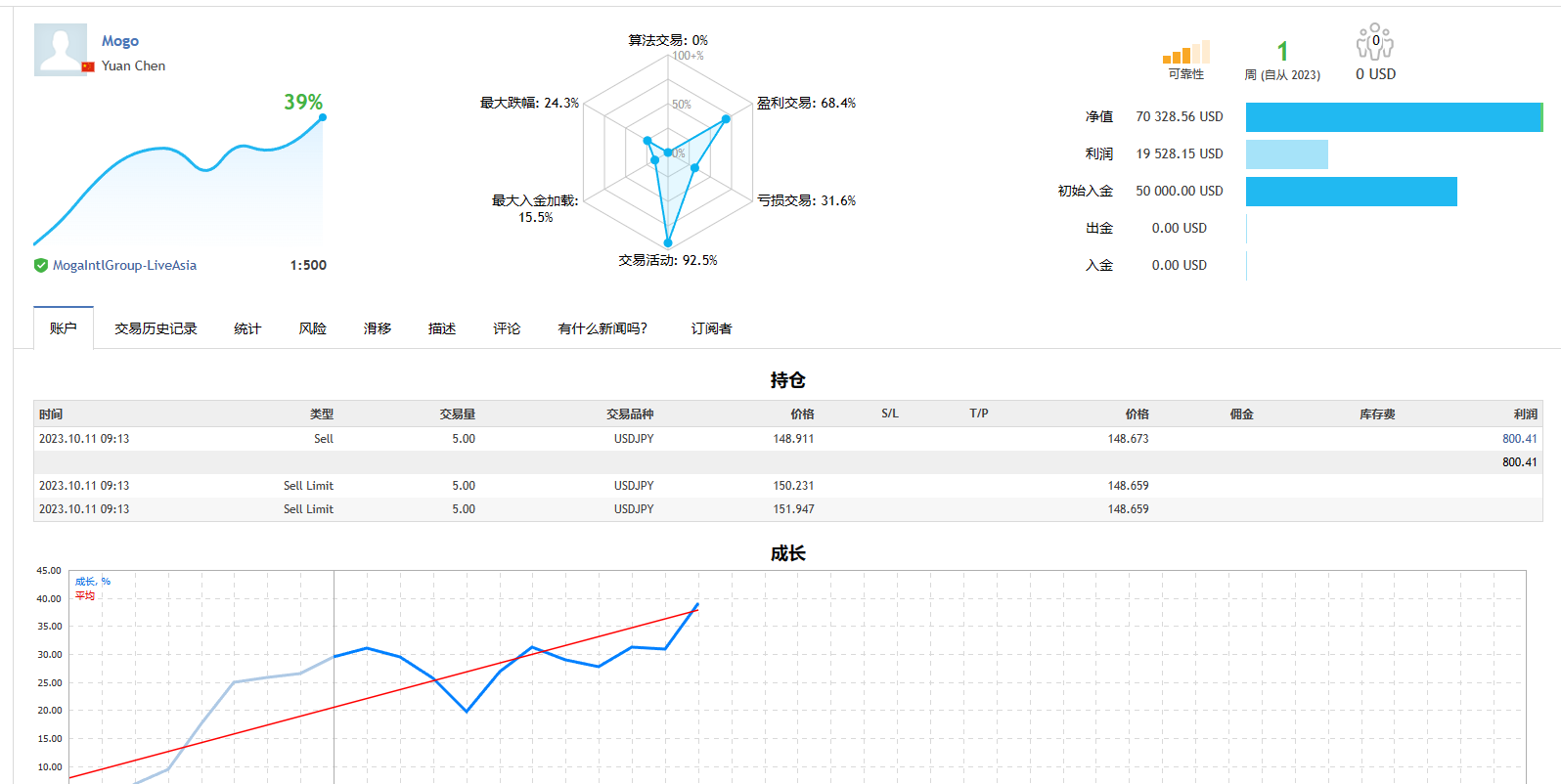Click the Mogo profile avatar image

point(61,50)
